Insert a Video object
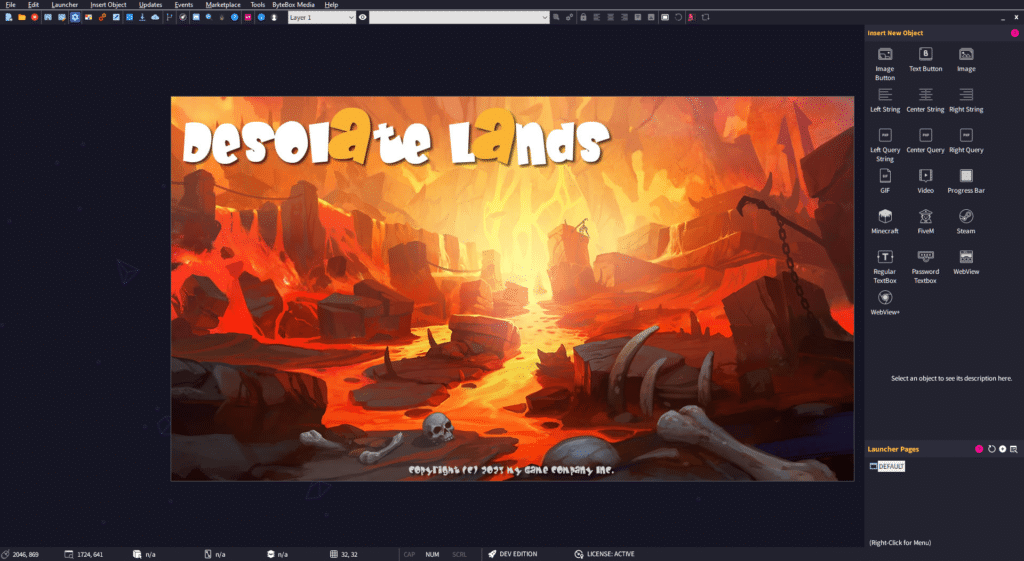 (925, 182)
